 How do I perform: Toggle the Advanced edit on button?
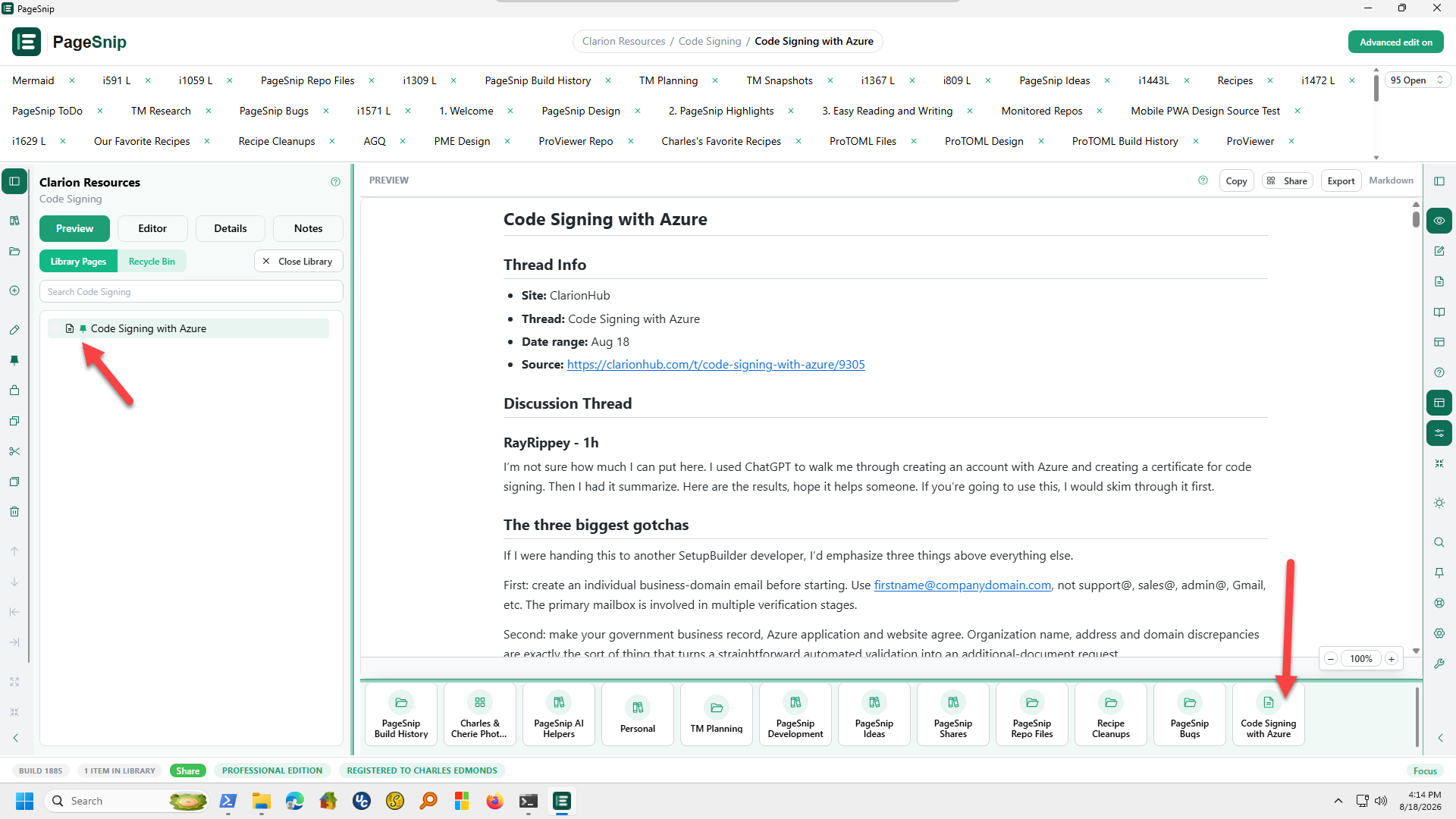pyautogui.click(x=1395, y=42)
